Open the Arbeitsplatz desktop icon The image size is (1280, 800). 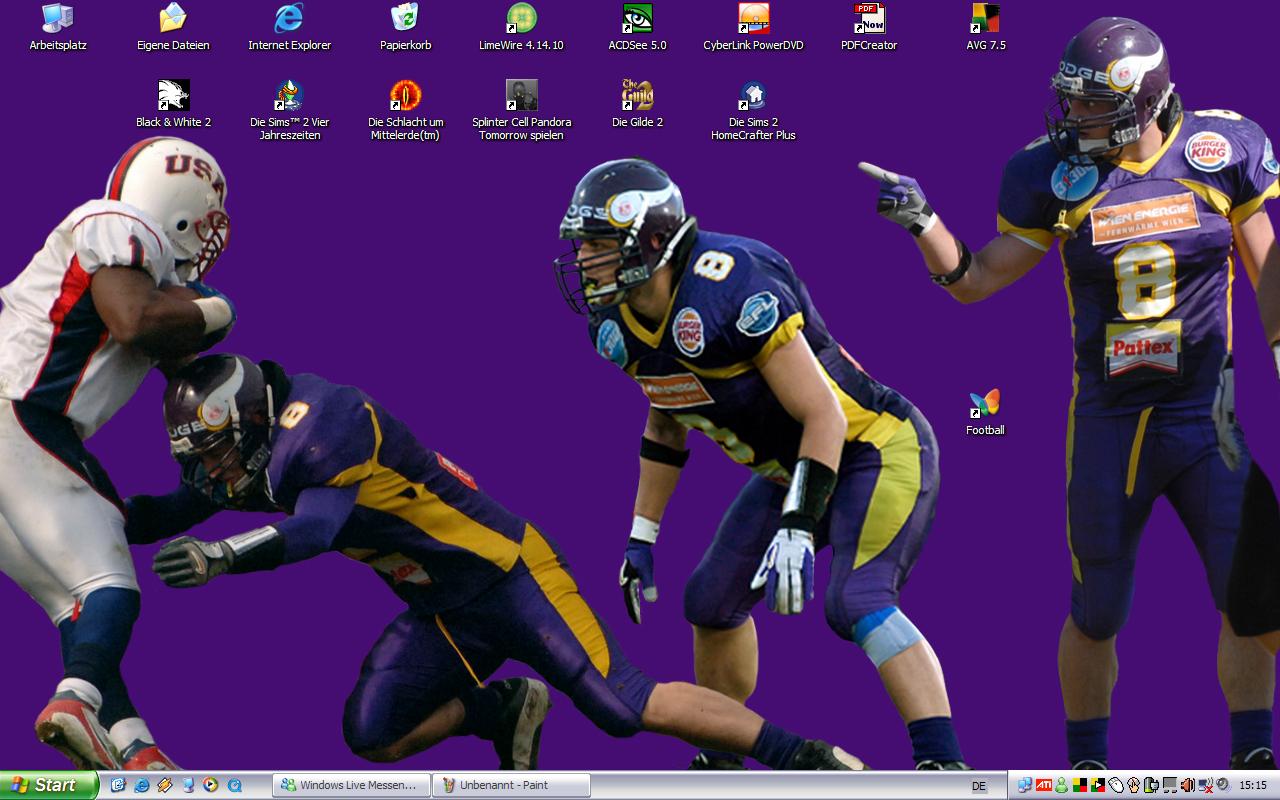pyautogui.click(x=58, y=27)
